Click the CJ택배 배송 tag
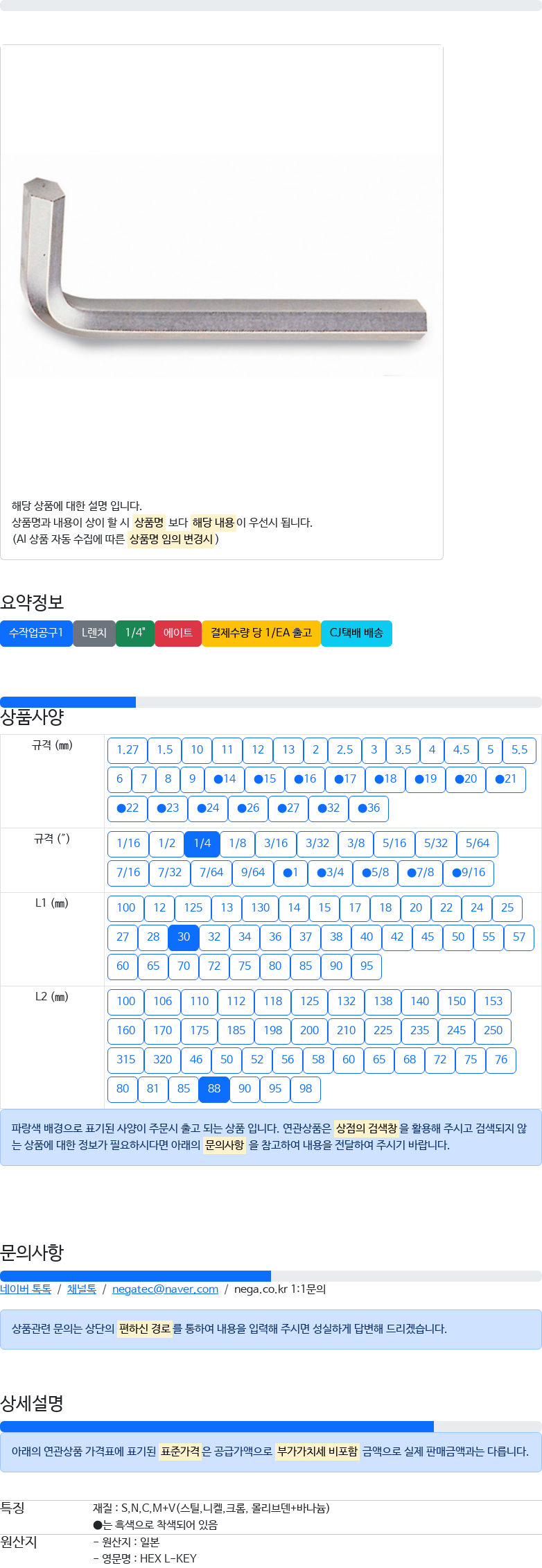The width and height of the screenshot is (542, 1568). (356, 633)
